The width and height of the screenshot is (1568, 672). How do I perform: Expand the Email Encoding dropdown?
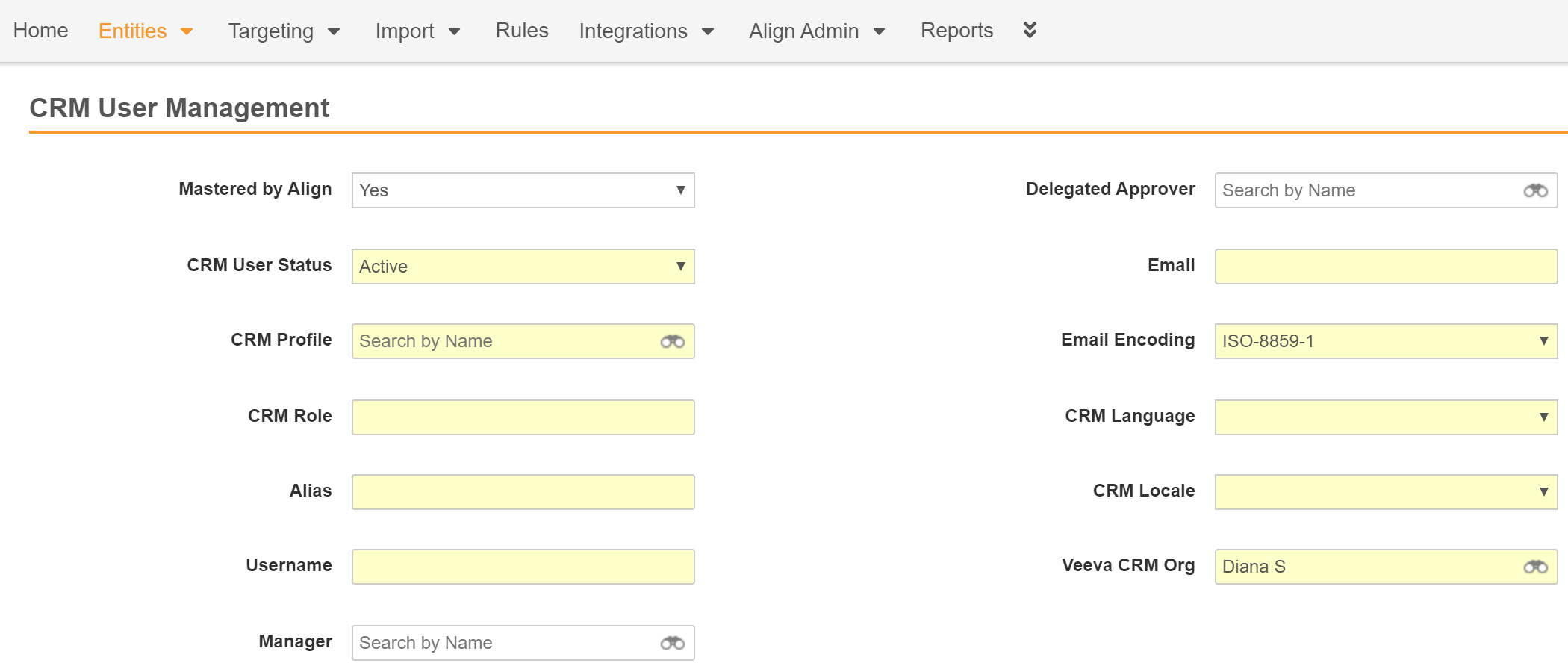click(1385, 341)
